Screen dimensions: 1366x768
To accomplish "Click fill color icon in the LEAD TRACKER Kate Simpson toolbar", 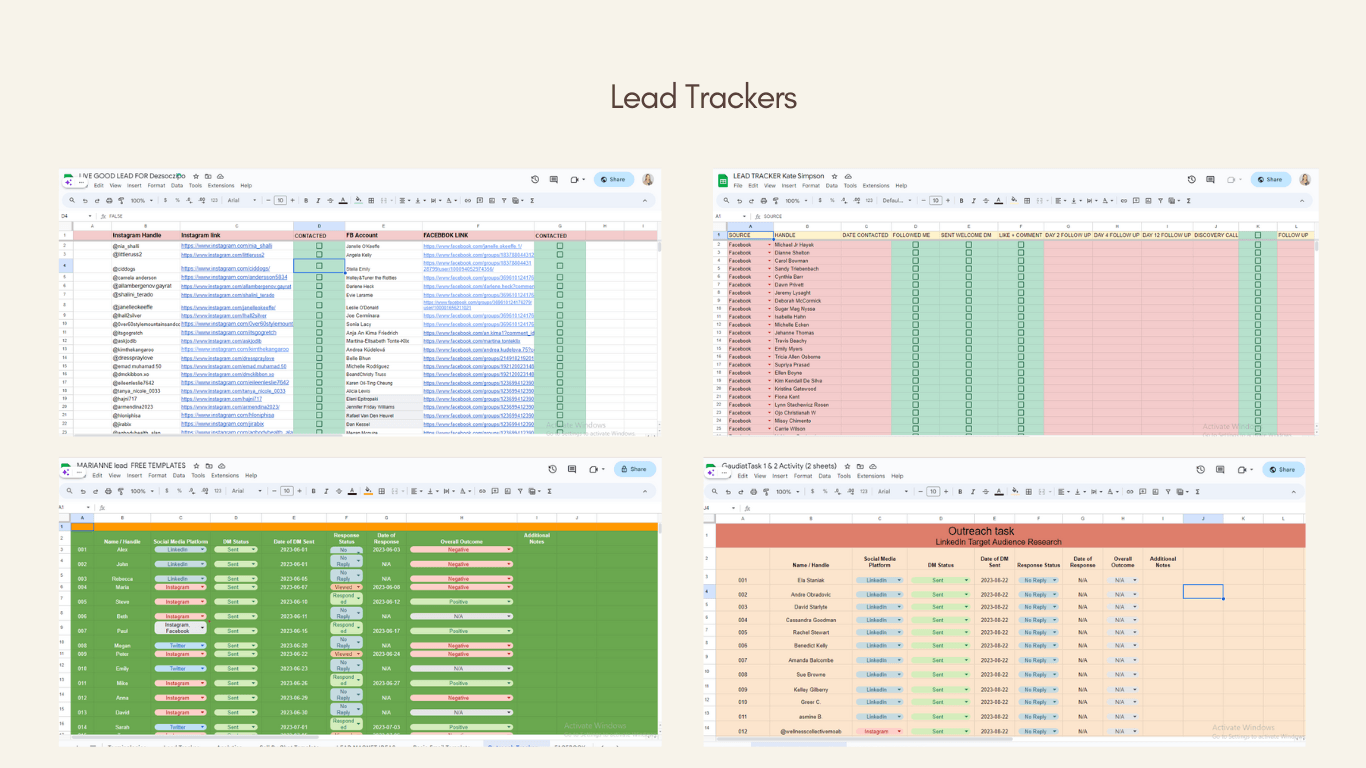I will click(x=1013, y=200).
